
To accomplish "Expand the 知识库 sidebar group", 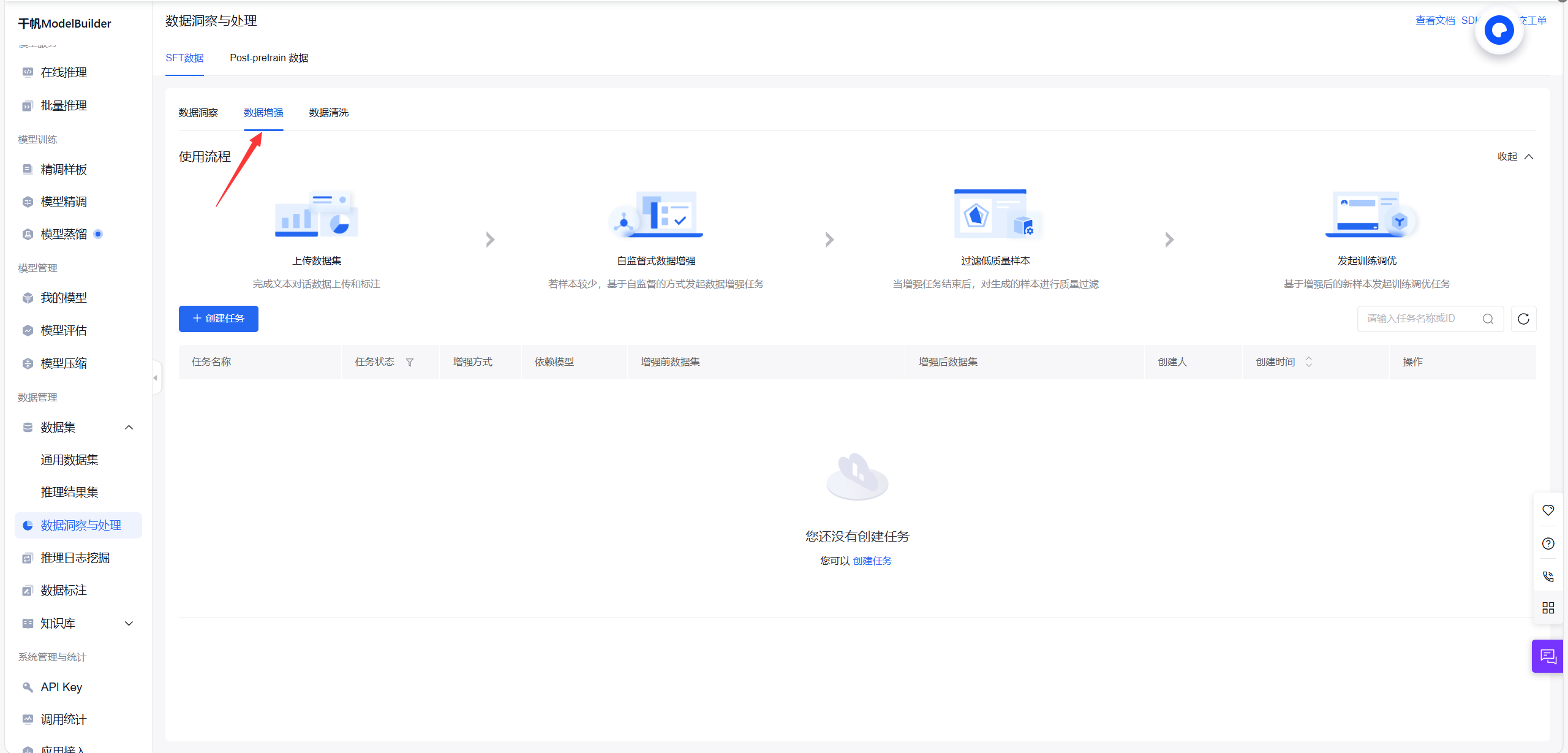I will pos(129,623).
